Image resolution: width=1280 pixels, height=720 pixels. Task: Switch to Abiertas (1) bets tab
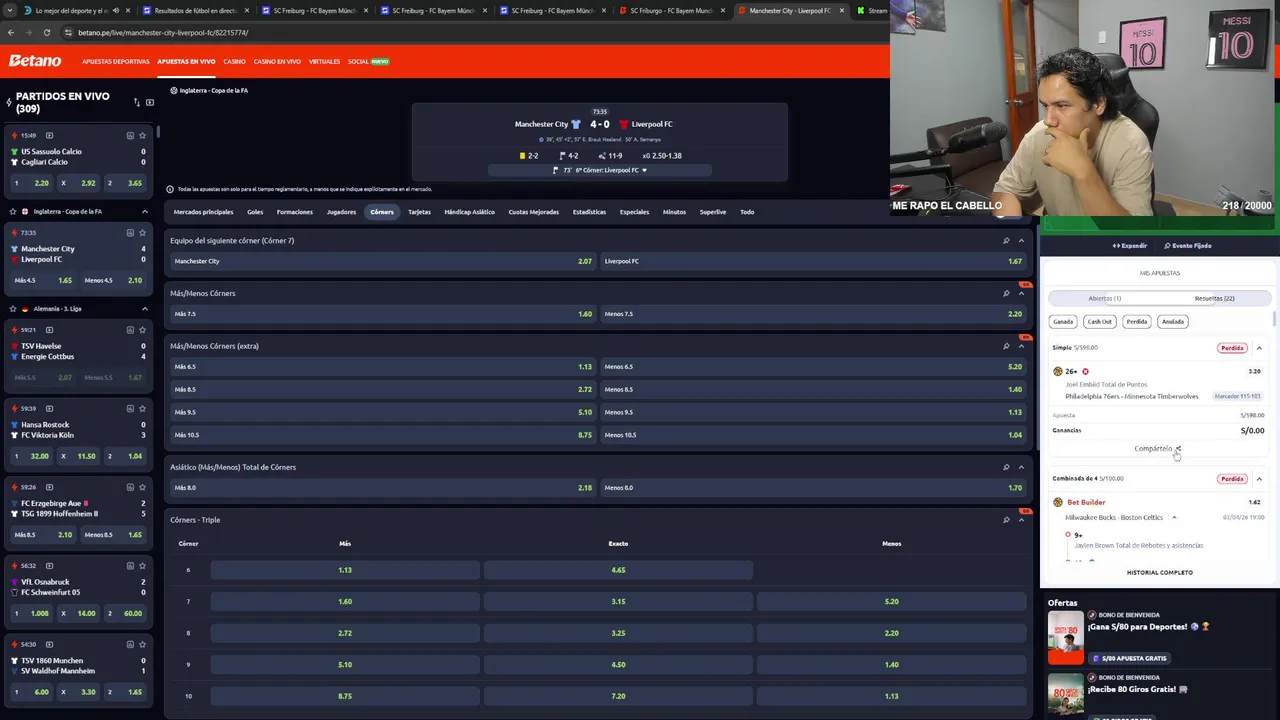tap(1104, 298)
